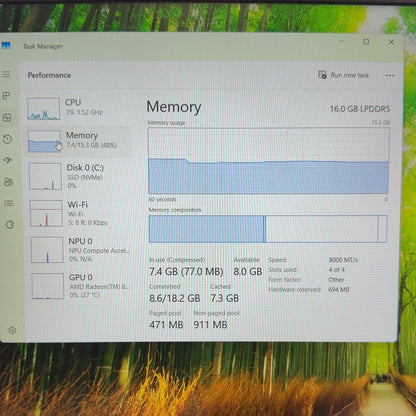
Task: Click Speed value 8000 MT/s
Action: pos(343,260)
